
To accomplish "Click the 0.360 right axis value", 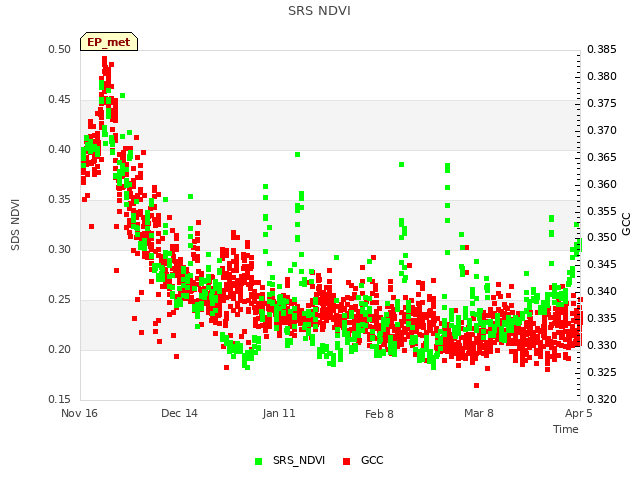I will pos(602,184).
